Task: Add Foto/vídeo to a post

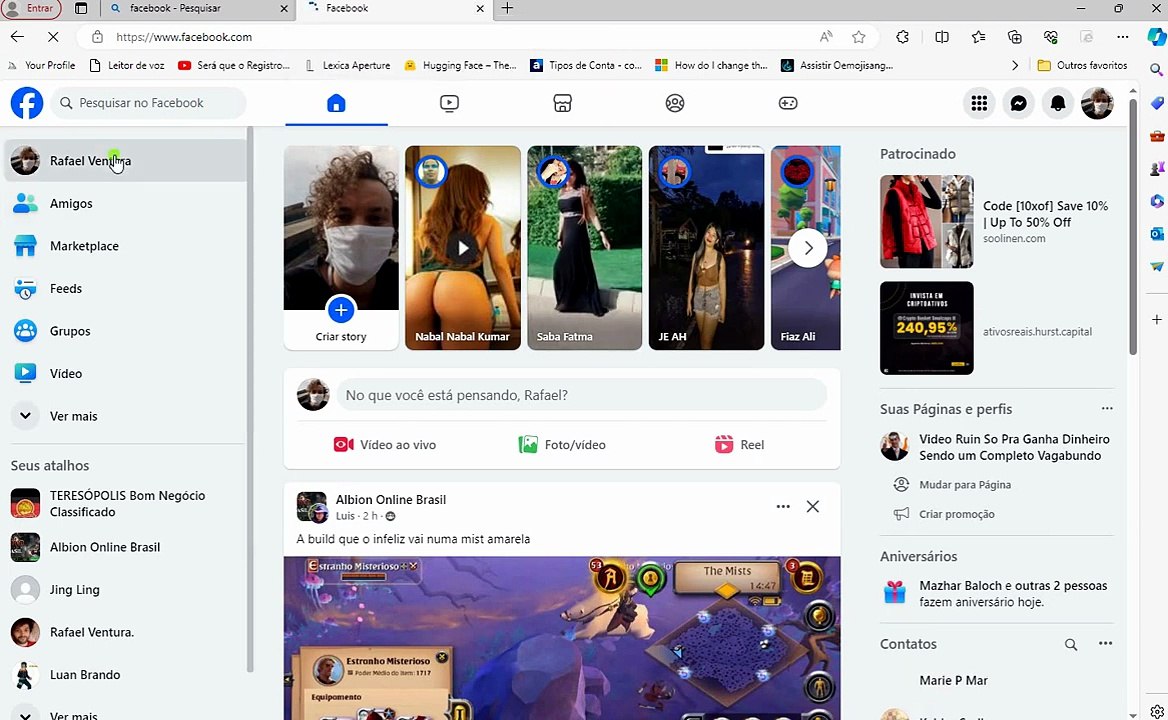Action: [x=562, y=445]
